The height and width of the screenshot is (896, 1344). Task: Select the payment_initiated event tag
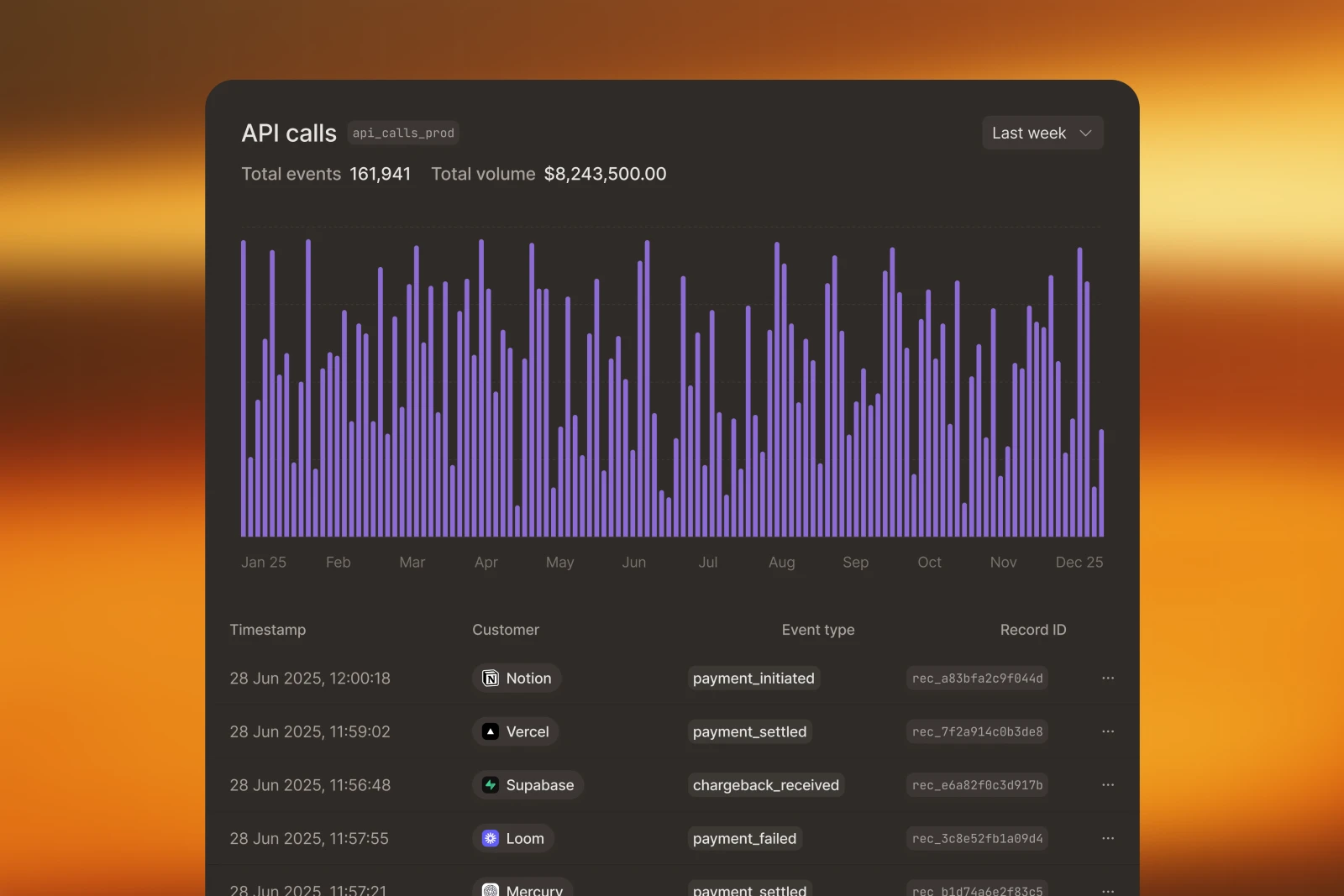[x=753, y=678]
